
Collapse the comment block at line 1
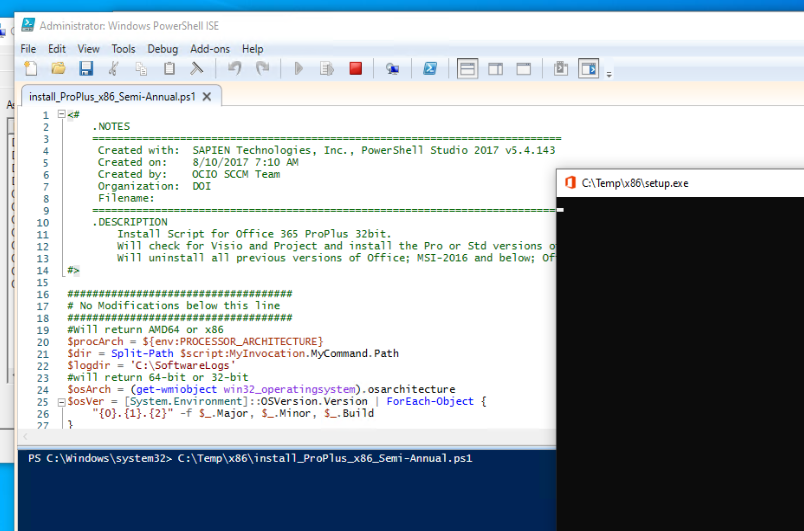62,114
